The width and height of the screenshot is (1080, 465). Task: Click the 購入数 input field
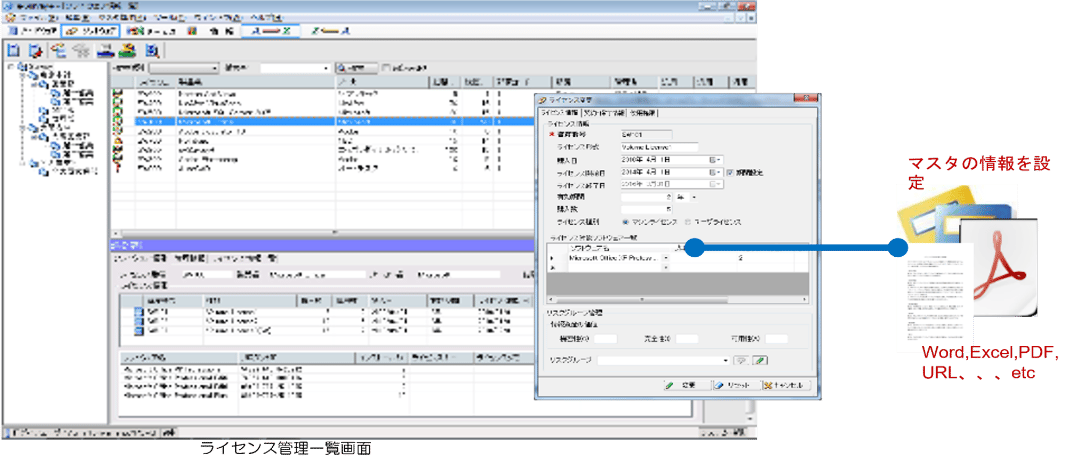(x=647, y=209)
